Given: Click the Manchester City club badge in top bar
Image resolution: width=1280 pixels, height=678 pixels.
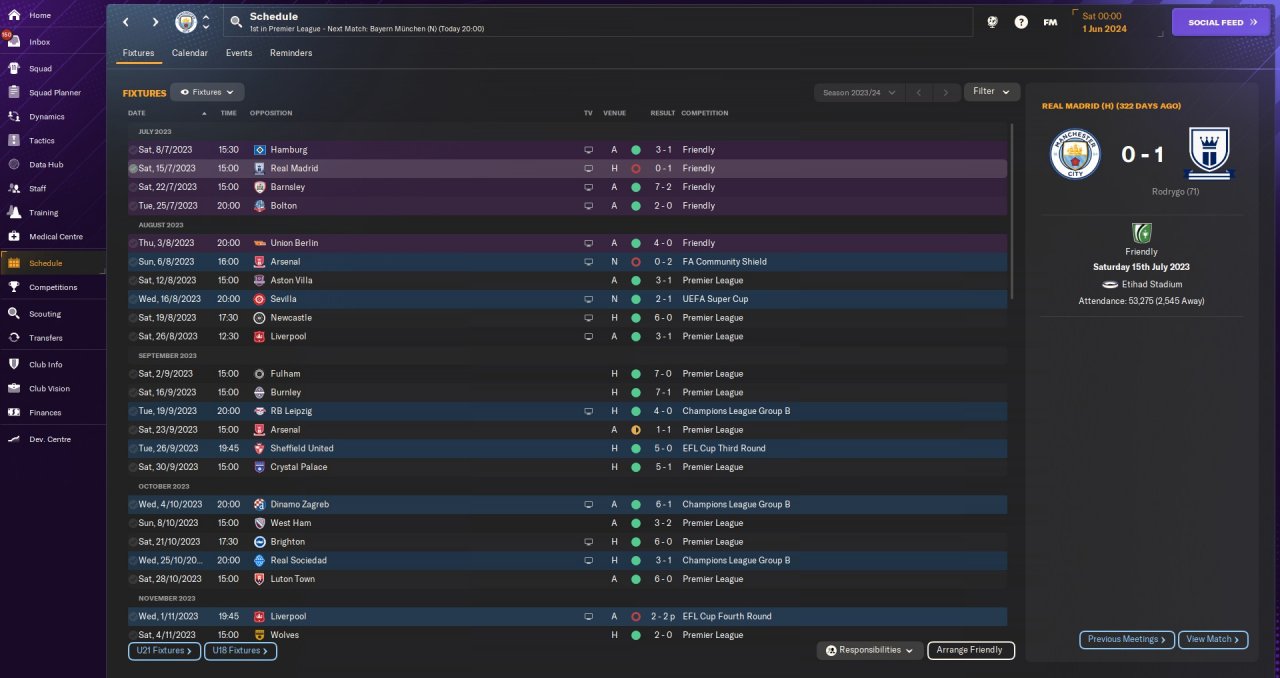Looking at the screenshot, I should (x=186, y=22).
